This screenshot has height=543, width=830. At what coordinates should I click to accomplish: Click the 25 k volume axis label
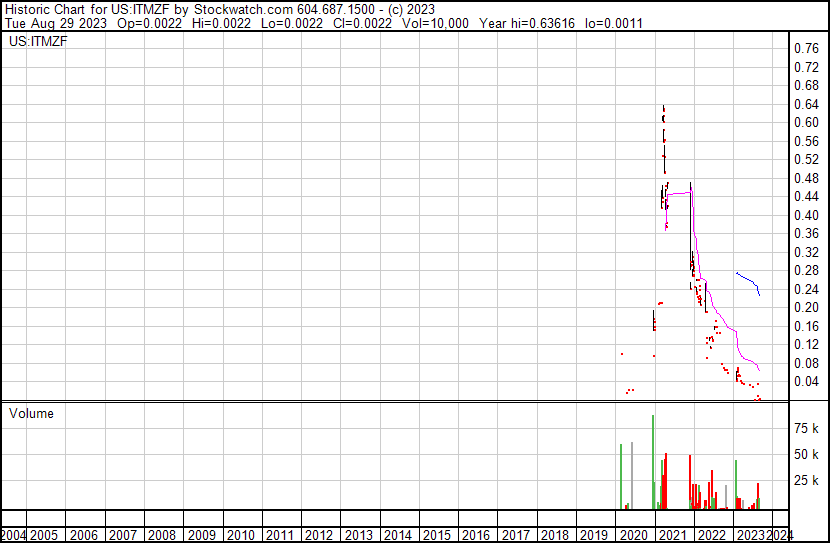[807, 480]
